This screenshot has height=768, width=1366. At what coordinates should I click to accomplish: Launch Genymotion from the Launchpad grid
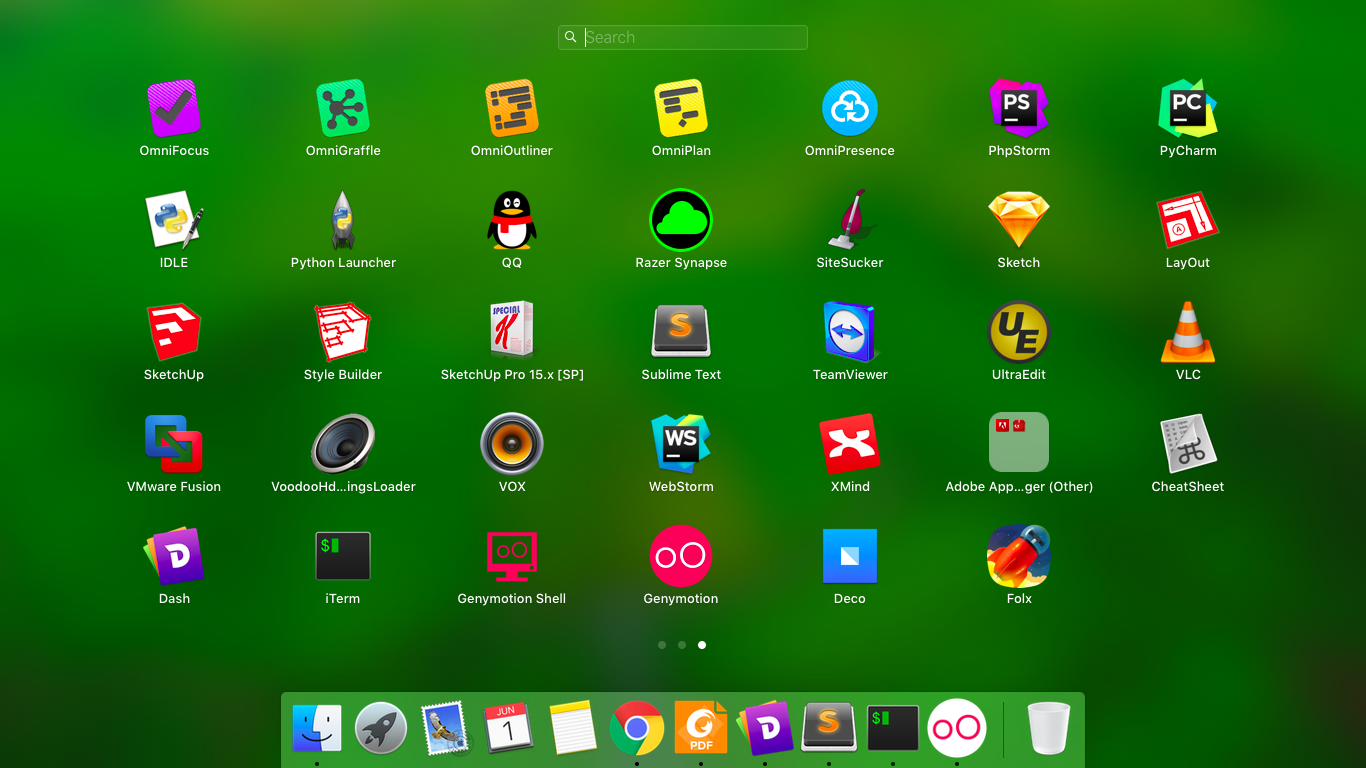pos(681,556)
